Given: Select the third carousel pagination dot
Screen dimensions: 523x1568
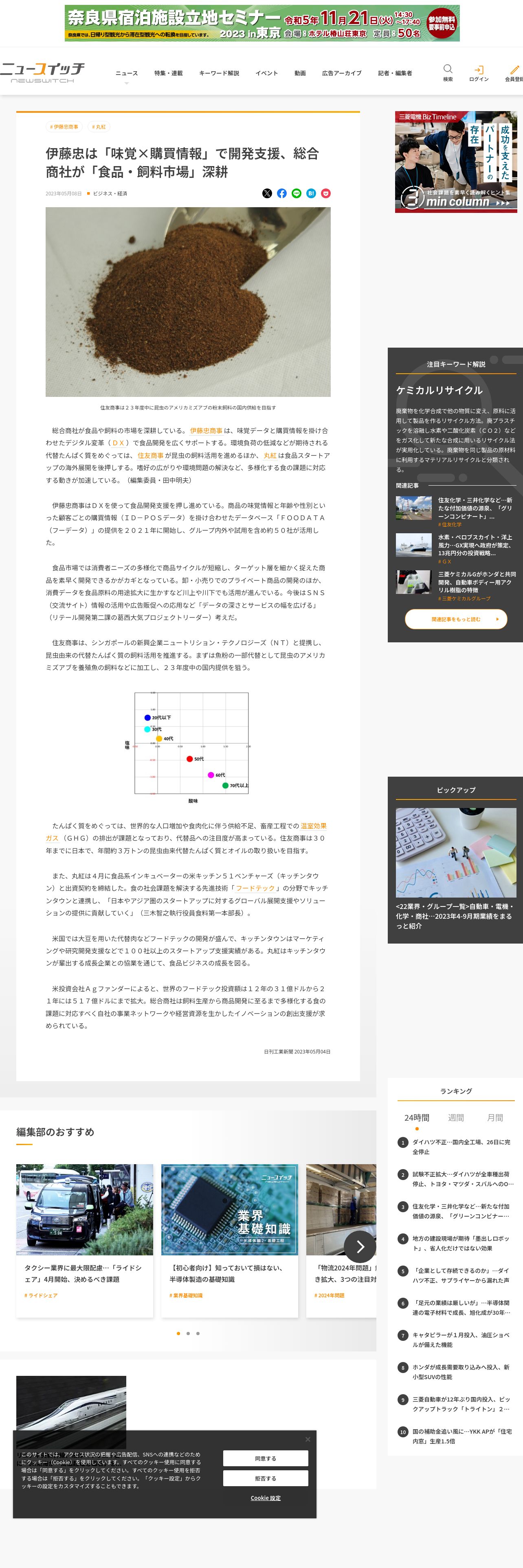Looking at the screenshot, I should 197,1334.
